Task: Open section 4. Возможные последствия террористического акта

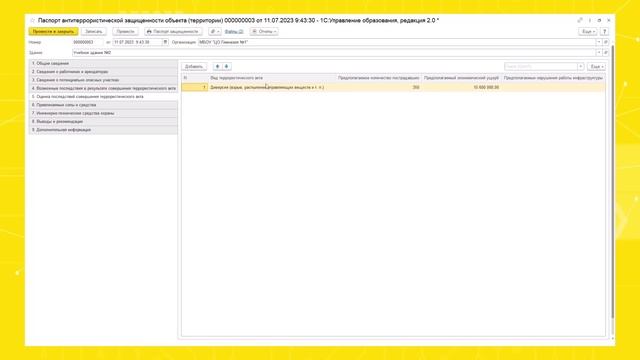Action: click(x=103, y=88)
